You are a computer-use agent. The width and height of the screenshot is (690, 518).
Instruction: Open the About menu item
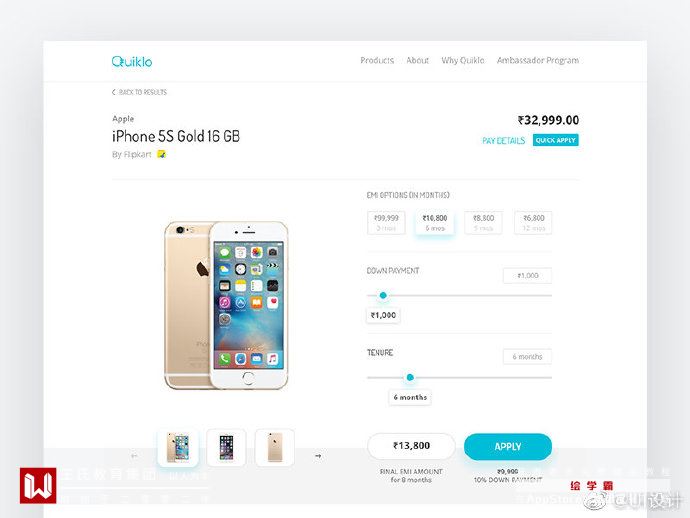pos(417,60)
